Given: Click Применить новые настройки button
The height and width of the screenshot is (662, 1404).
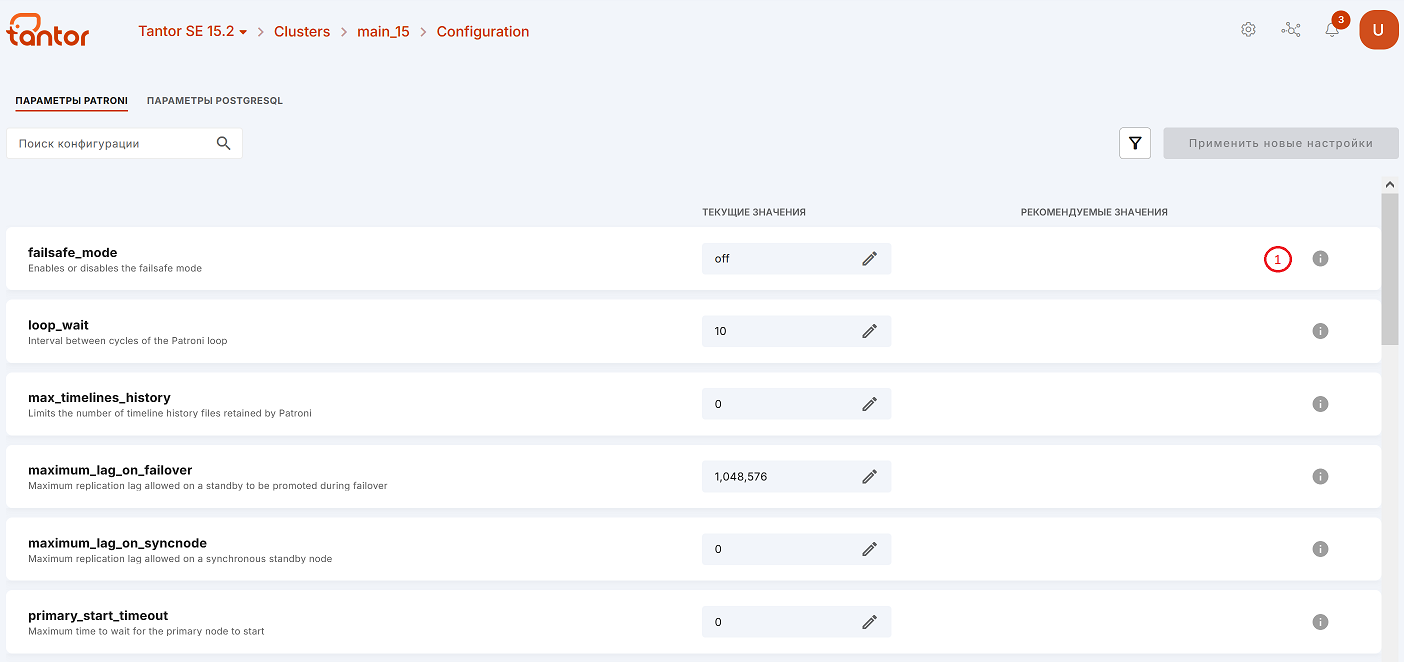Looking at the screenshot, I should click(x=1281, y=143).
